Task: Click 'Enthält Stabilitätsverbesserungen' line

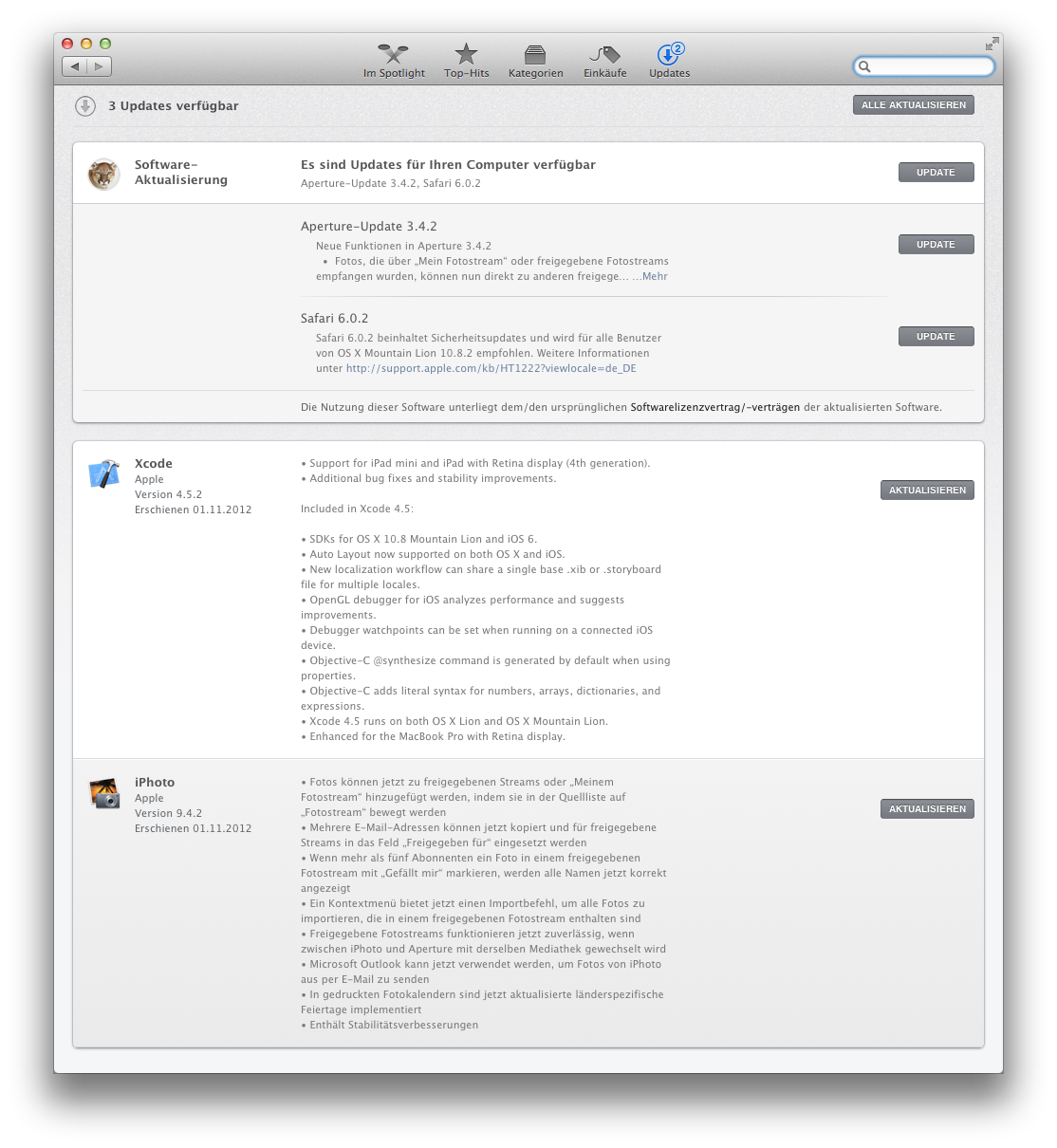Action: click(390, 1026)
